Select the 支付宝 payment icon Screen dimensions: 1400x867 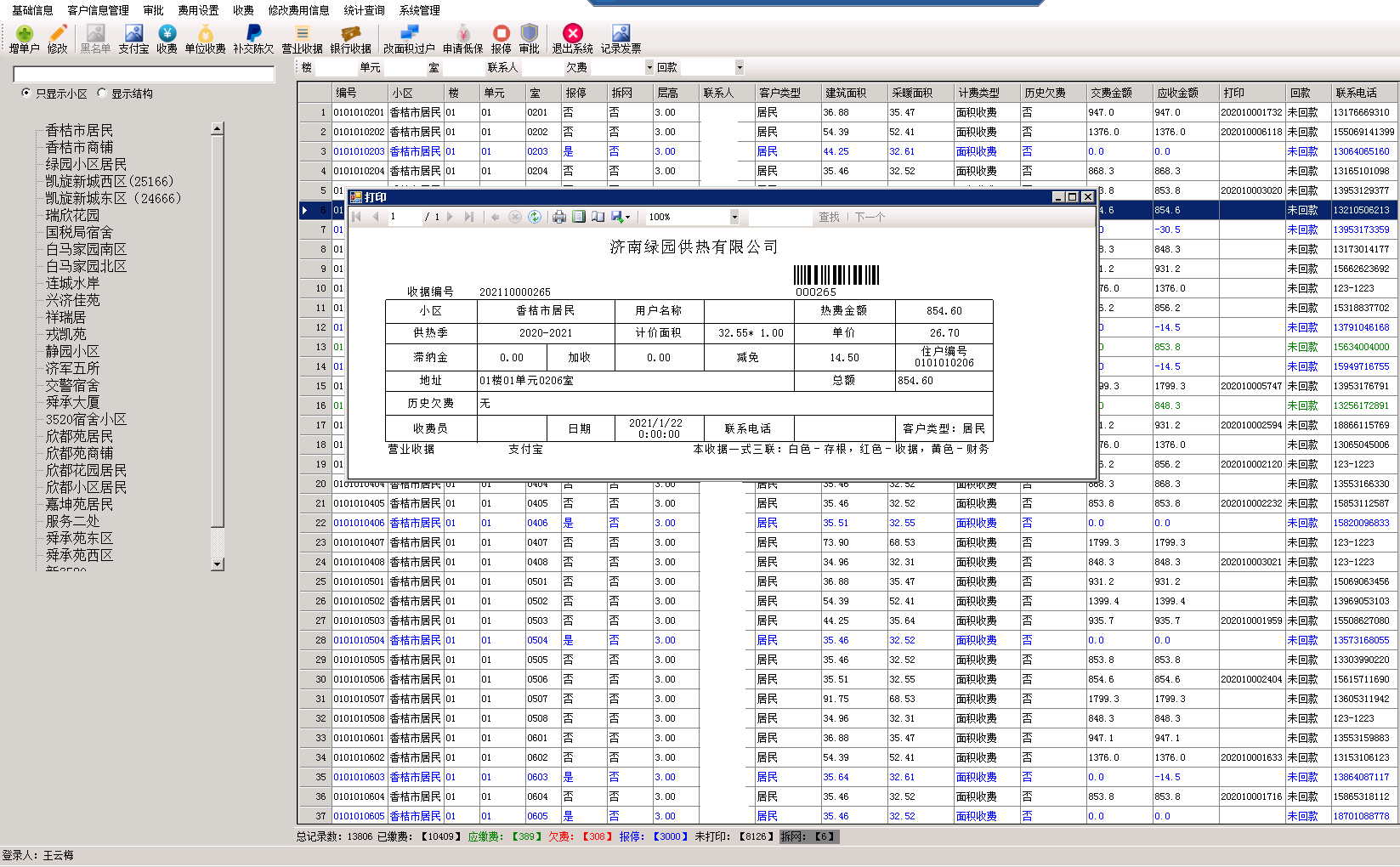point(132,37)
